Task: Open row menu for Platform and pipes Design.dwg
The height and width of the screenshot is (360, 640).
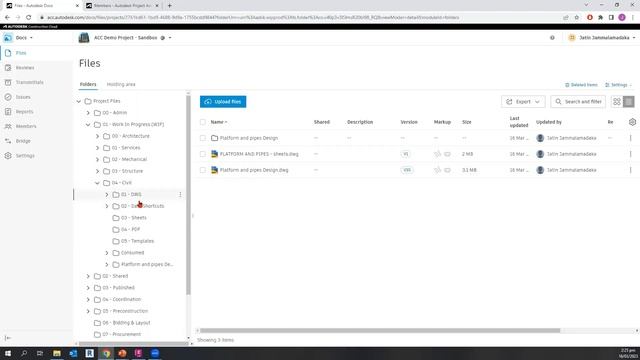Action: coord(631,170)
